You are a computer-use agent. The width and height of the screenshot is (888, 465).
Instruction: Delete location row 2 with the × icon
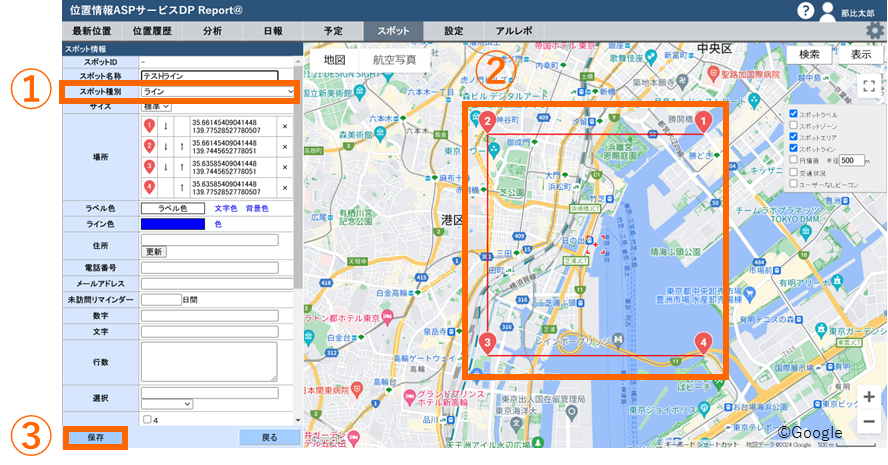tap(285, 147)
